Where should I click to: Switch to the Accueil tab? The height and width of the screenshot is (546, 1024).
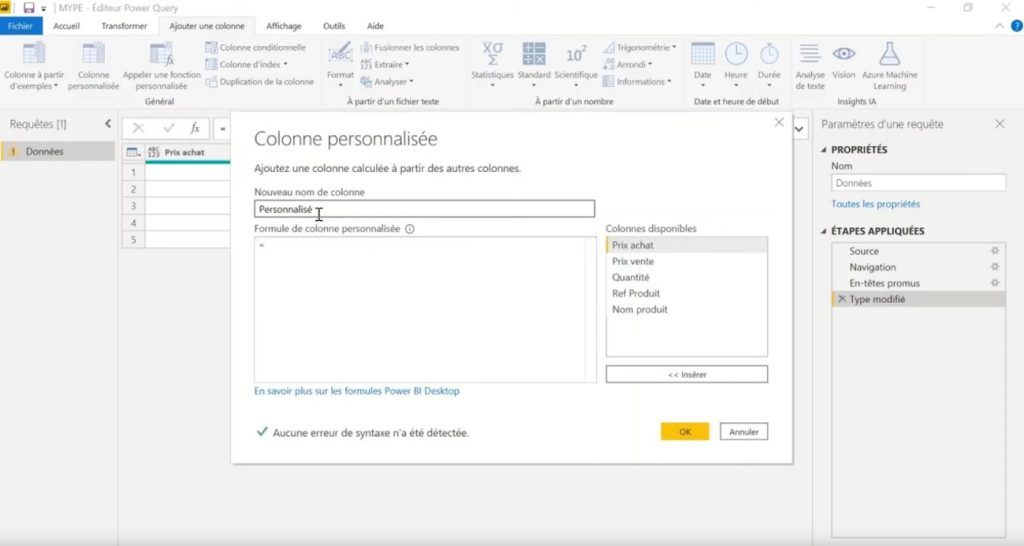click(67, 26)
